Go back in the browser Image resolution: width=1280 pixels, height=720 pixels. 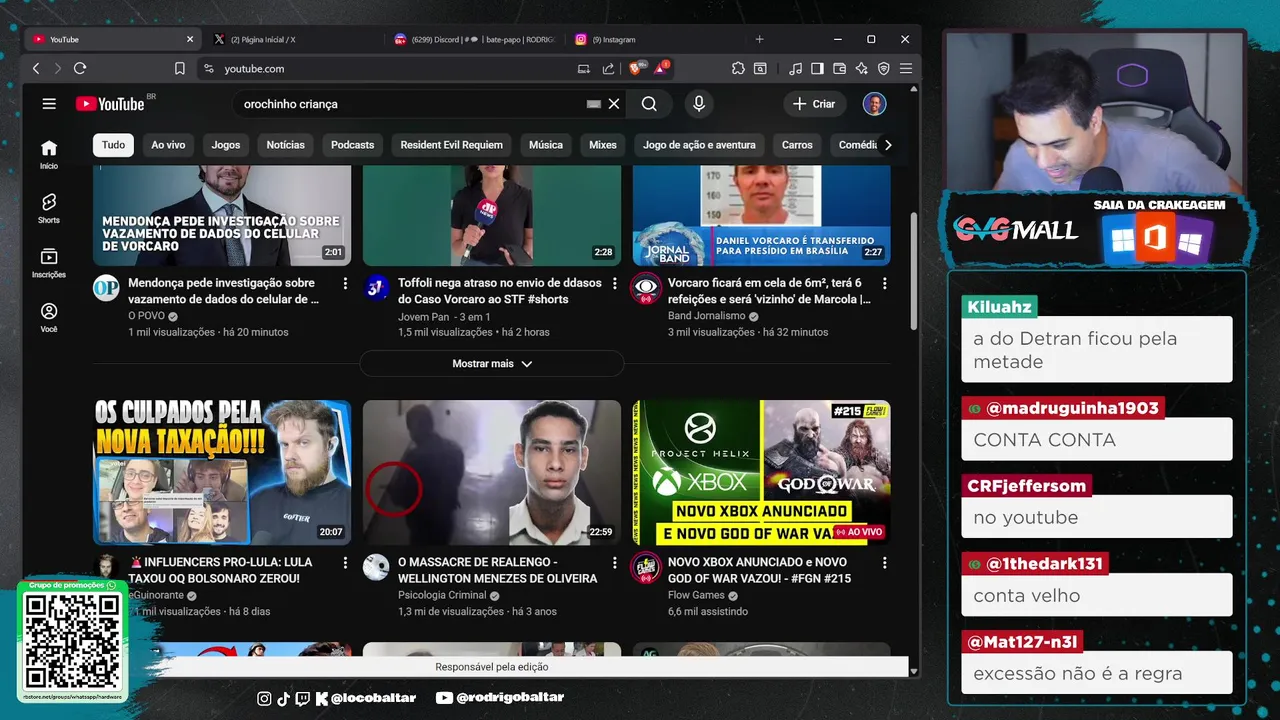[36, 69]
